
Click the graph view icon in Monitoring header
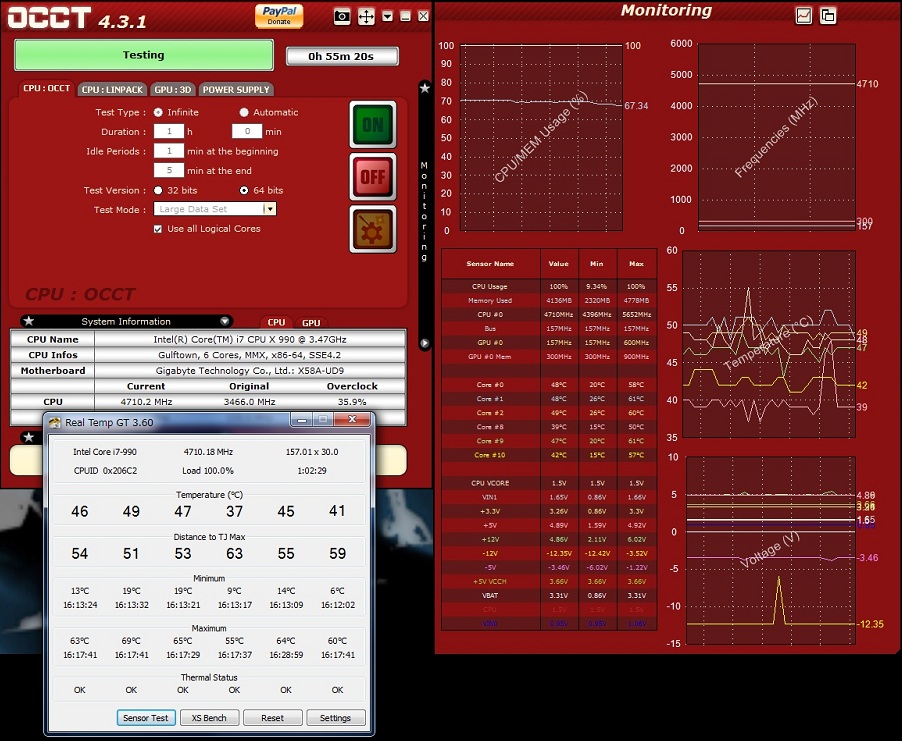tap(803, 16)
